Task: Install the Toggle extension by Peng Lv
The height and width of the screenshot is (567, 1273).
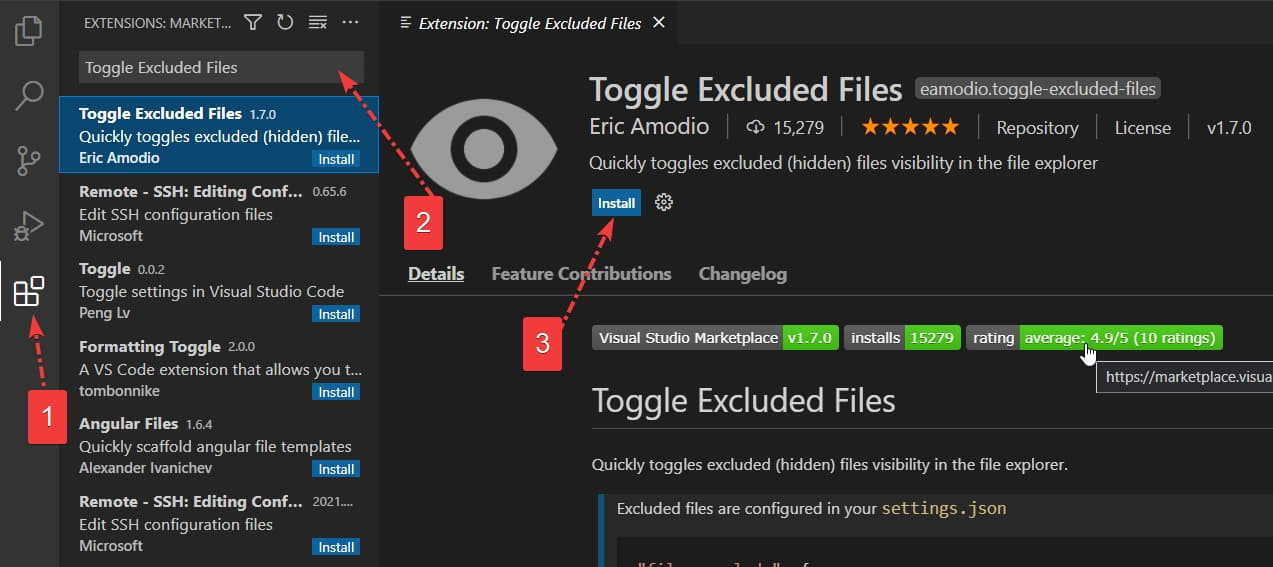Action: click(336, 314)
